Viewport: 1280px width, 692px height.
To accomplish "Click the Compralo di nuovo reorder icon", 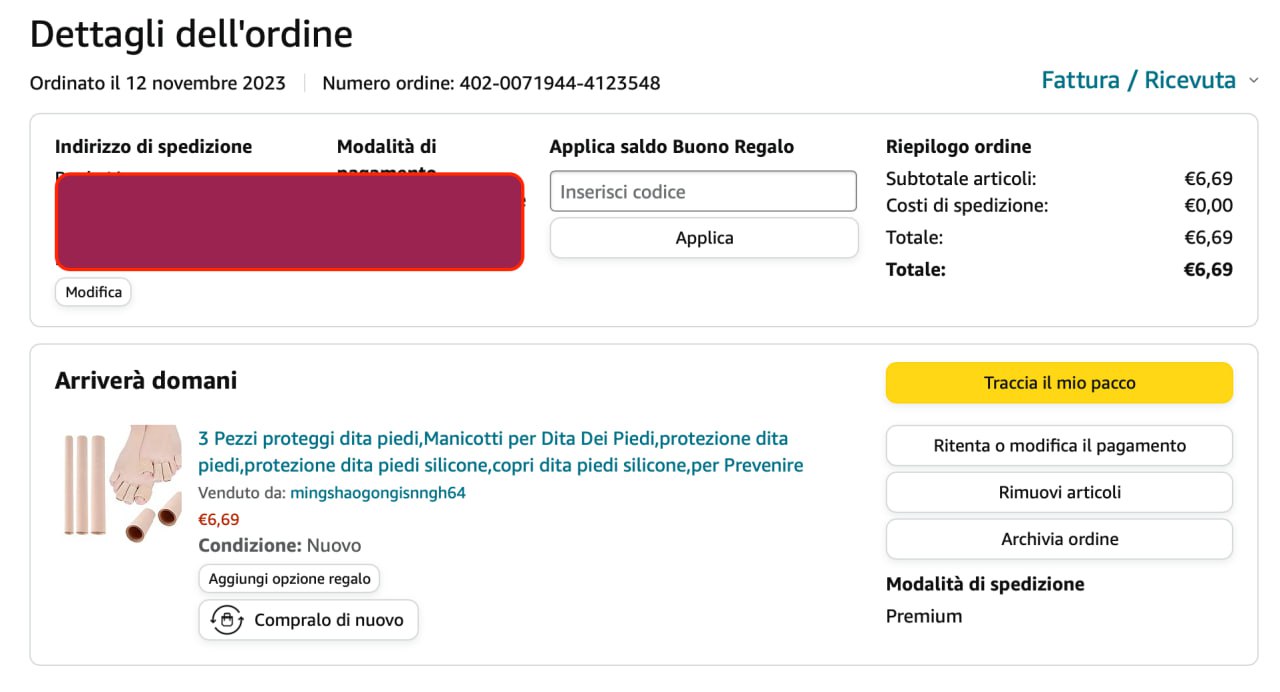I will pyautogui.click(x=227, y=620).
